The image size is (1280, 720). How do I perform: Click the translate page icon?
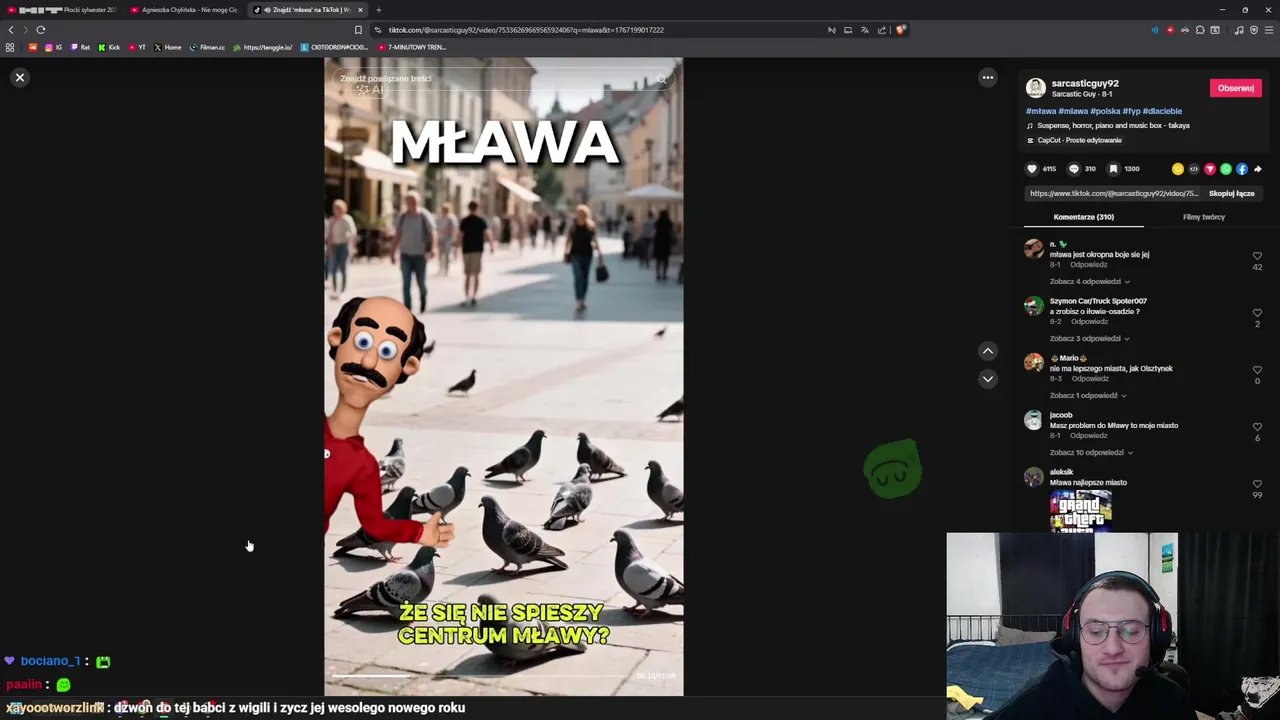[865, 30]
